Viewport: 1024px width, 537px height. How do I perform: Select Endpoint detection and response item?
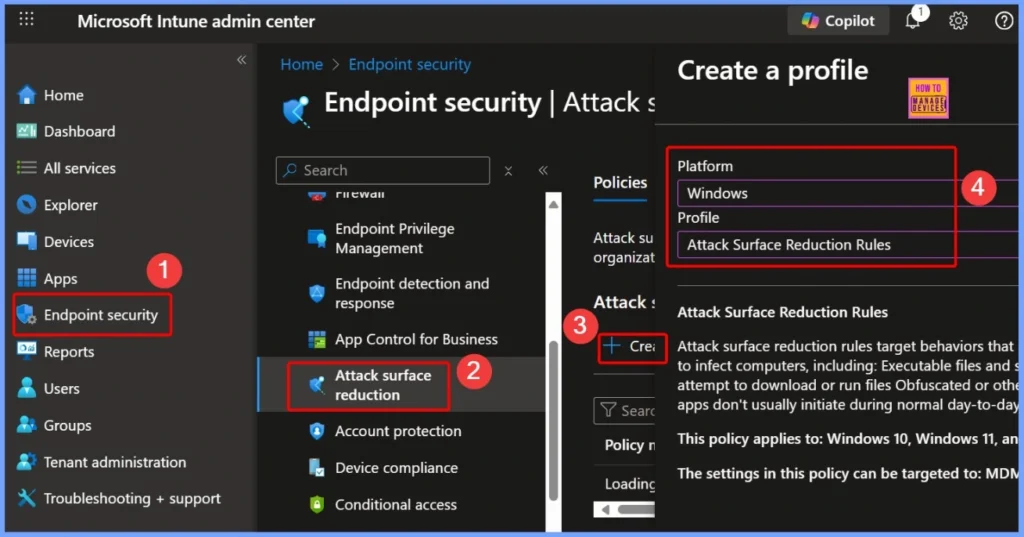[x=412, y=293]
